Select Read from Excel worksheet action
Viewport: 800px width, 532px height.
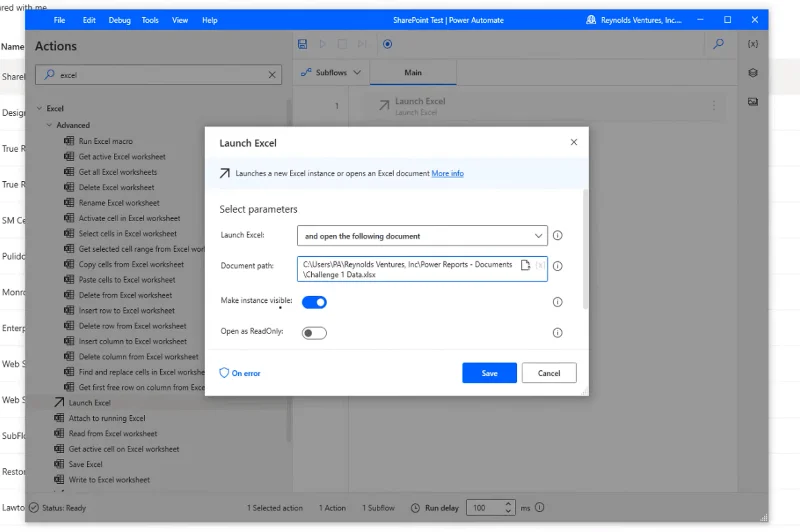(113, 433)
